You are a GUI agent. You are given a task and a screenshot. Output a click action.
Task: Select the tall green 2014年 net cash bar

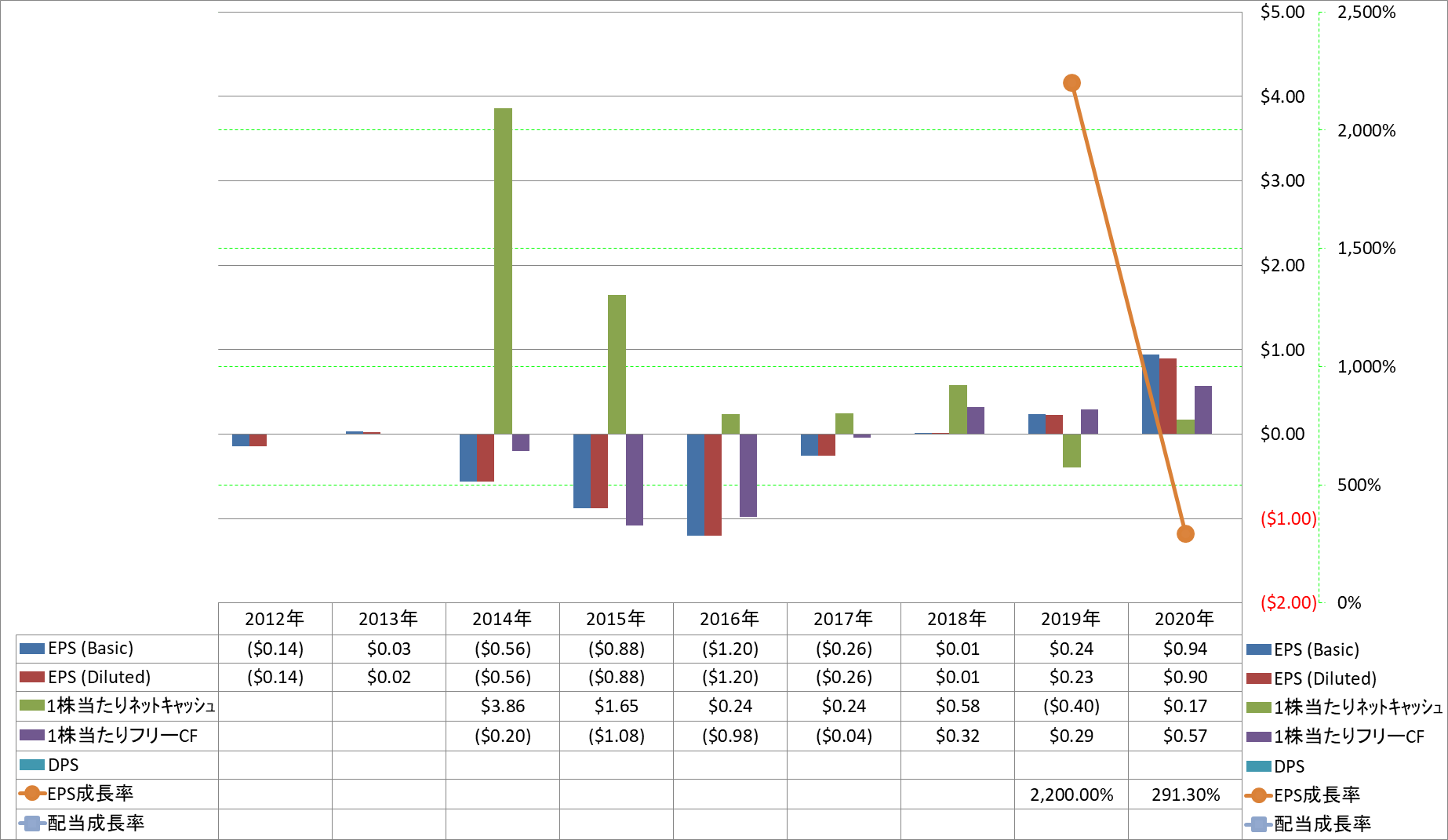coord(503,271)
